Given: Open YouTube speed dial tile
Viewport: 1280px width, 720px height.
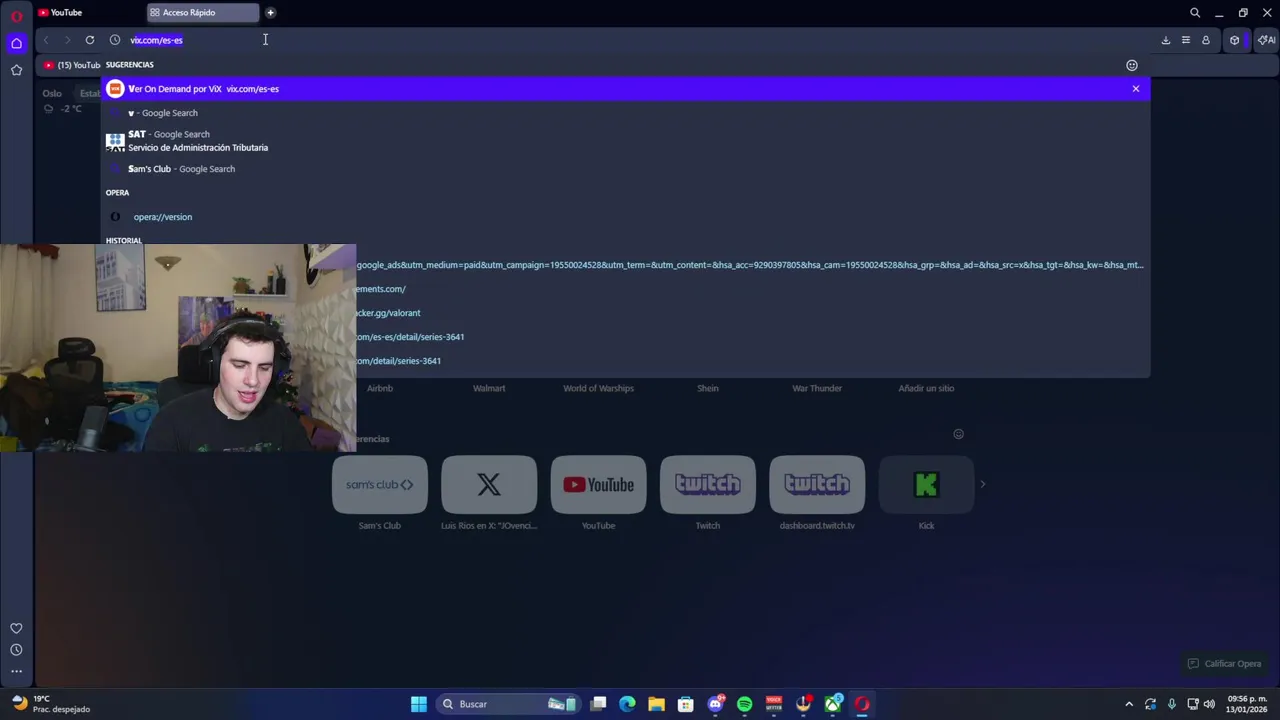Looking at the screenshot, I should tap(598, 485).
